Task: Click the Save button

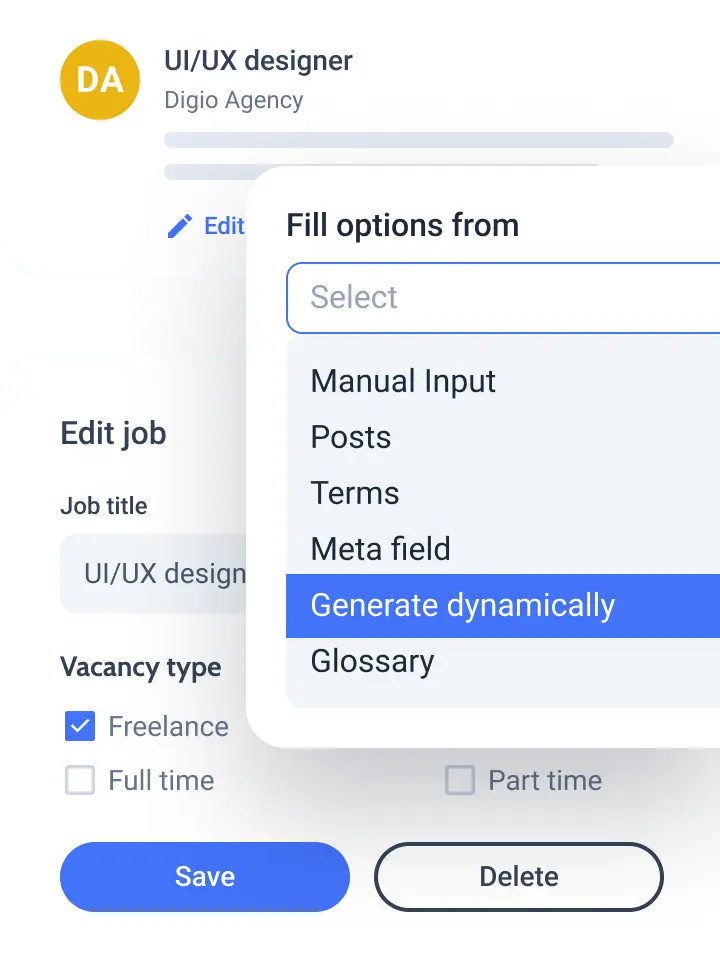Action: coord(205,877)
